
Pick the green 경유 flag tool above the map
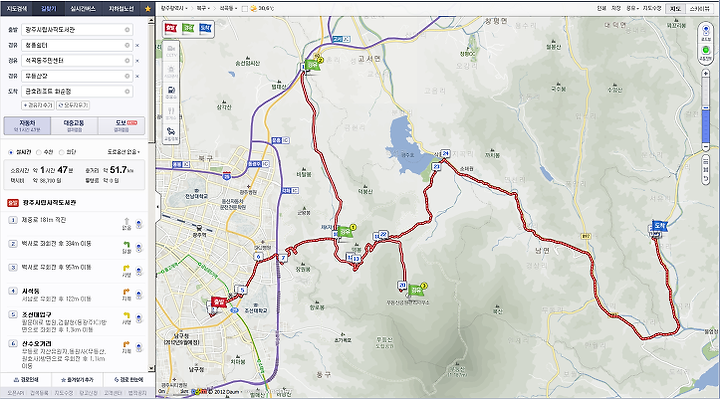click(188, 28)
